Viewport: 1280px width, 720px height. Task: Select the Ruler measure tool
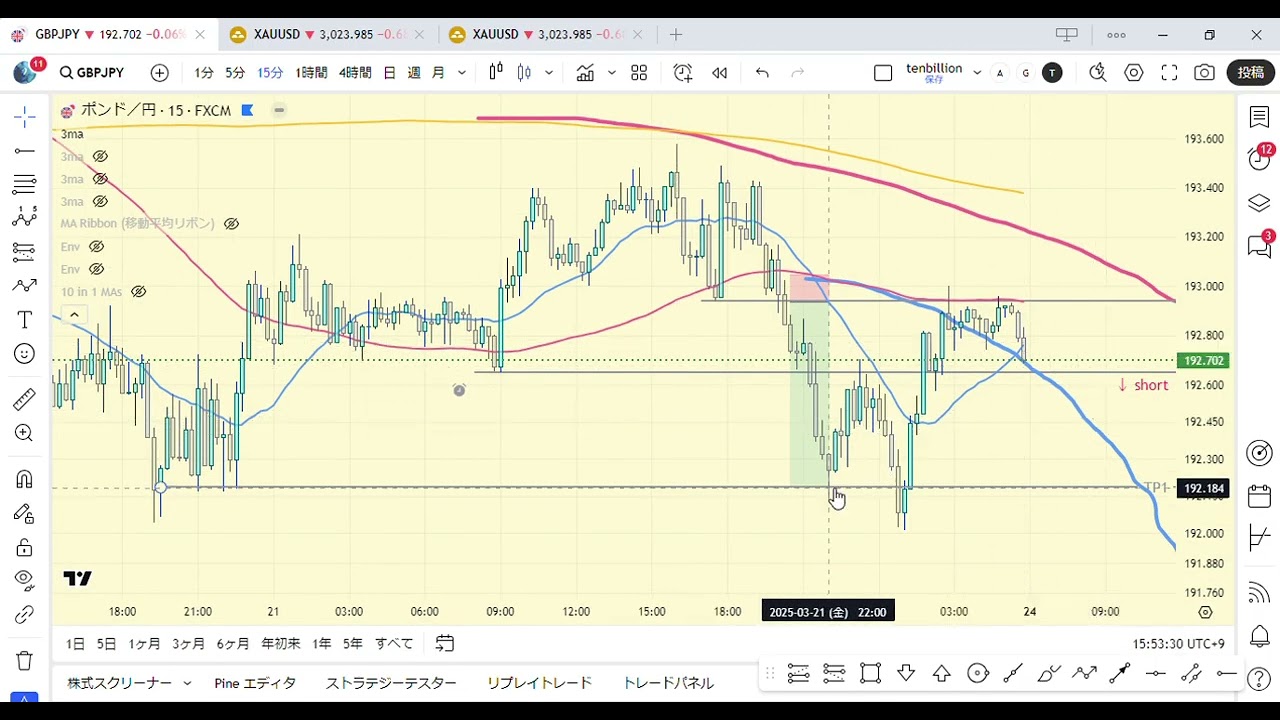tap(24, 400)
